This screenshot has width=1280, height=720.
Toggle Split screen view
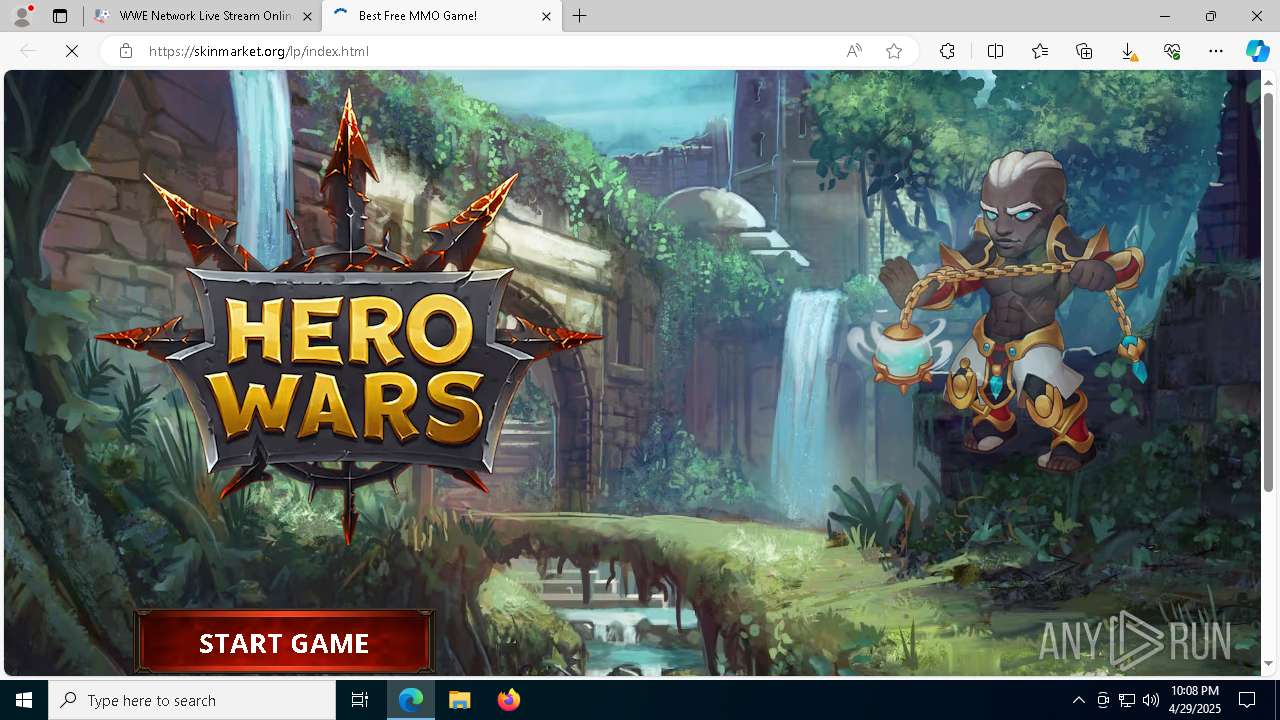pyautogui.click(x=995, y=51)
